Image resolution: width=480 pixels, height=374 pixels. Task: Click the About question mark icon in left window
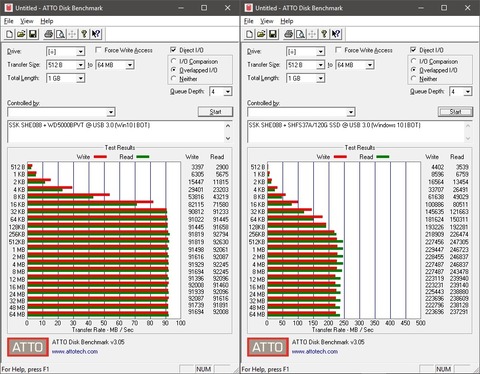[x=84, y=34]
